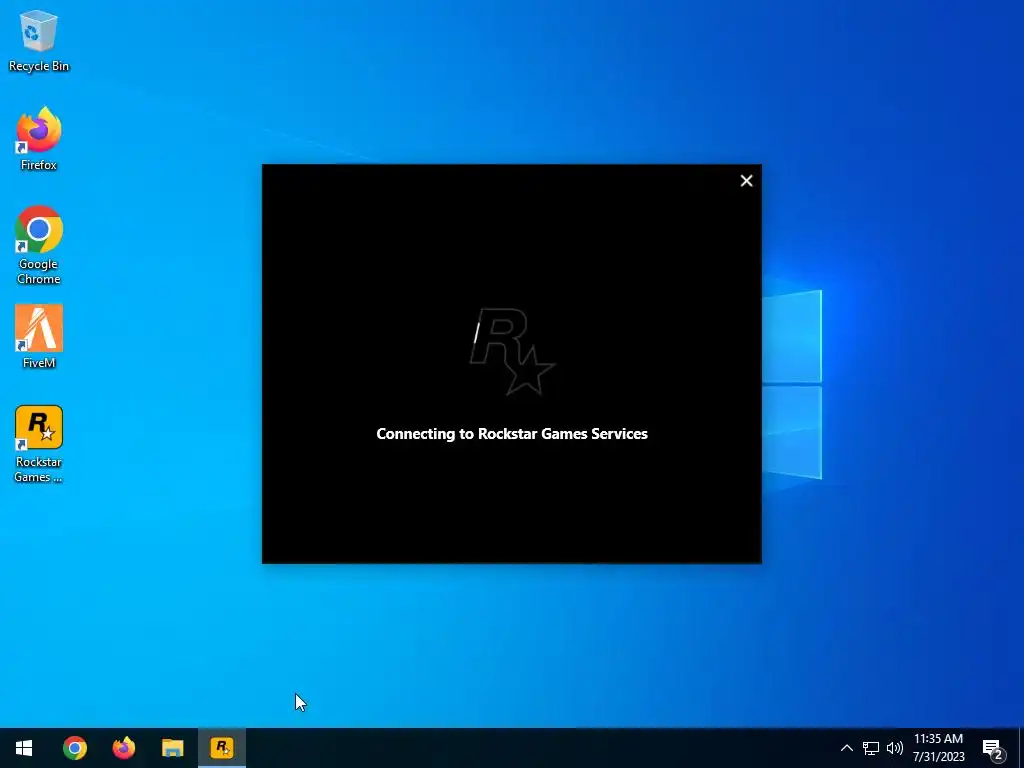This screenshot has height=768, width=1024.
Task: Select the Firefox desktop shortcut
Action: (x=39, y=139)
